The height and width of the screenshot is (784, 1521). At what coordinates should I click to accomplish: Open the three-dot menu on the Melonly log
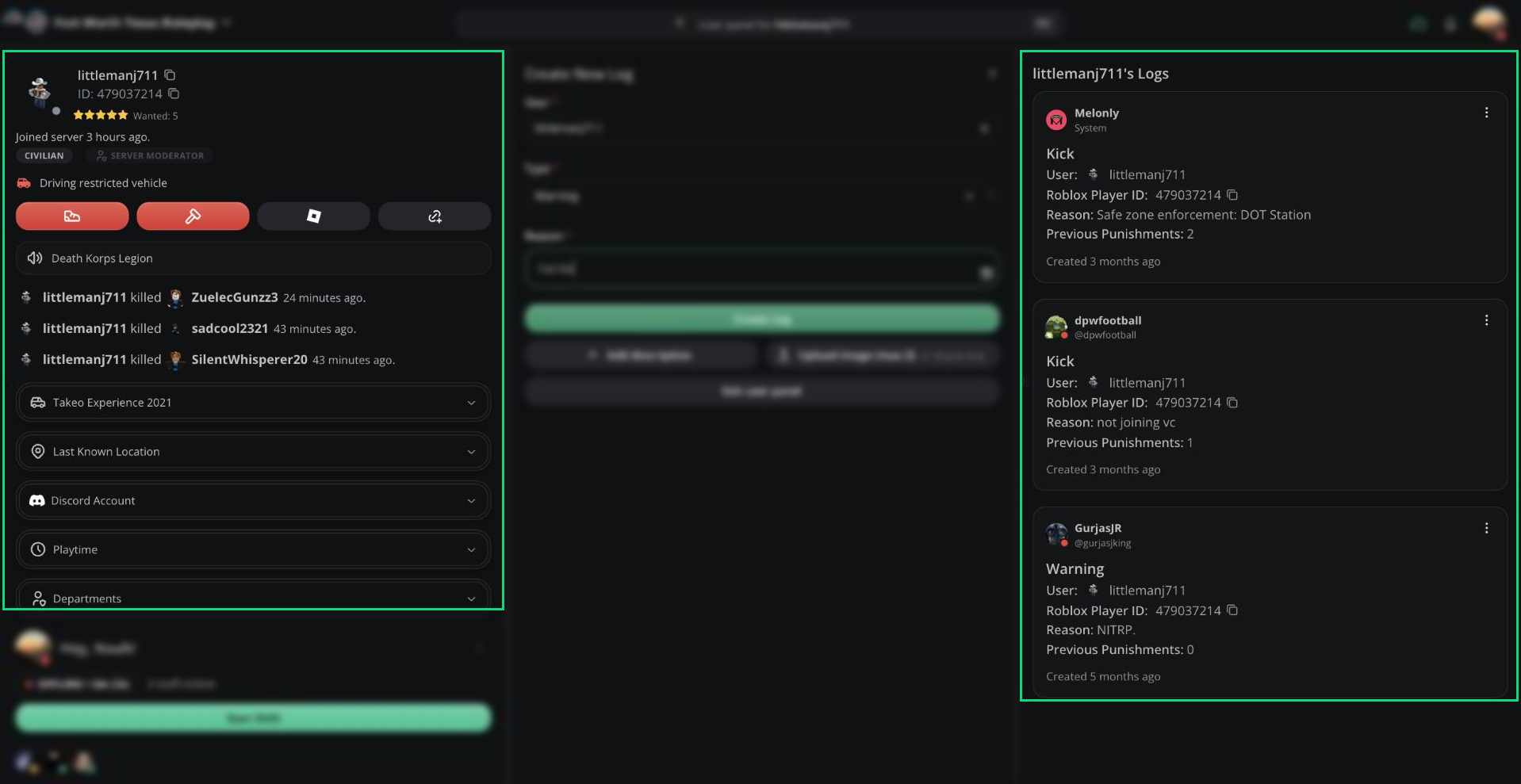1486,113
